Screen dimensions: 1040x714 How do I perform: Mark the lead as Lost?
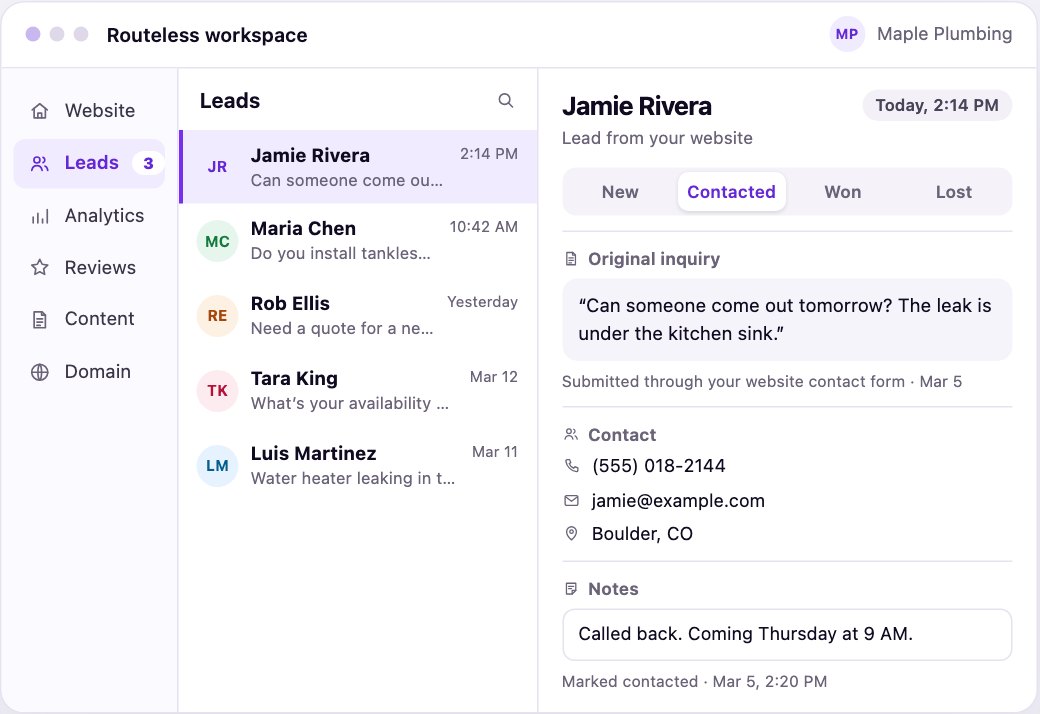(x=954, y=192)
